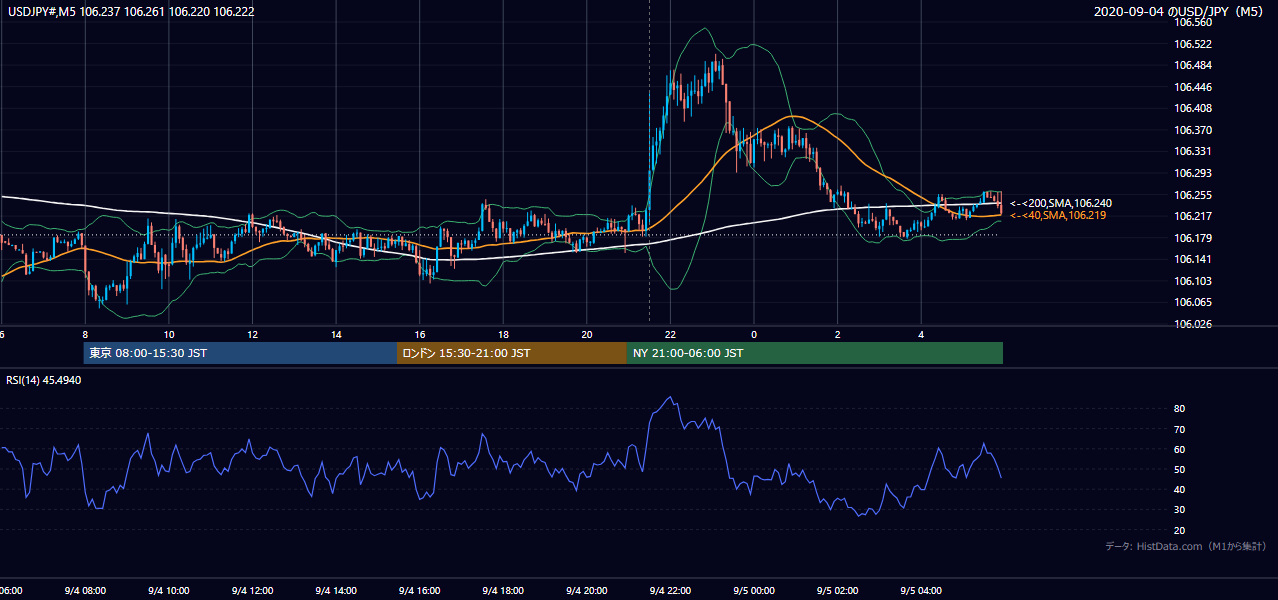
Task: Click the 9/4 12:00 time label
Action: [x=252, y=590]
